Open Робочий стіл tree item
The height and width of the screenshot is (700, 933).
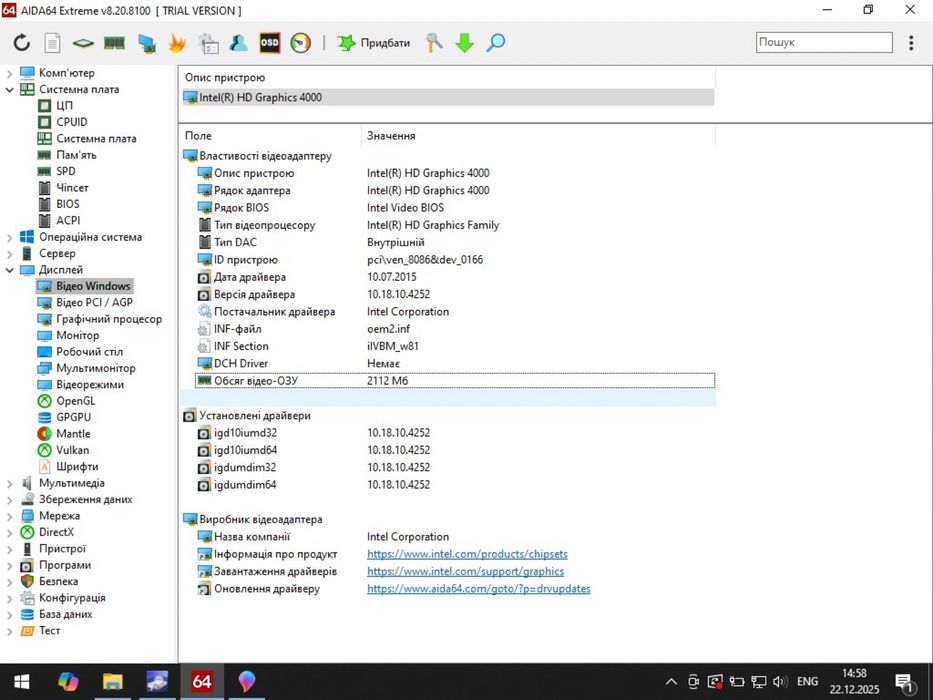point(89,352)
